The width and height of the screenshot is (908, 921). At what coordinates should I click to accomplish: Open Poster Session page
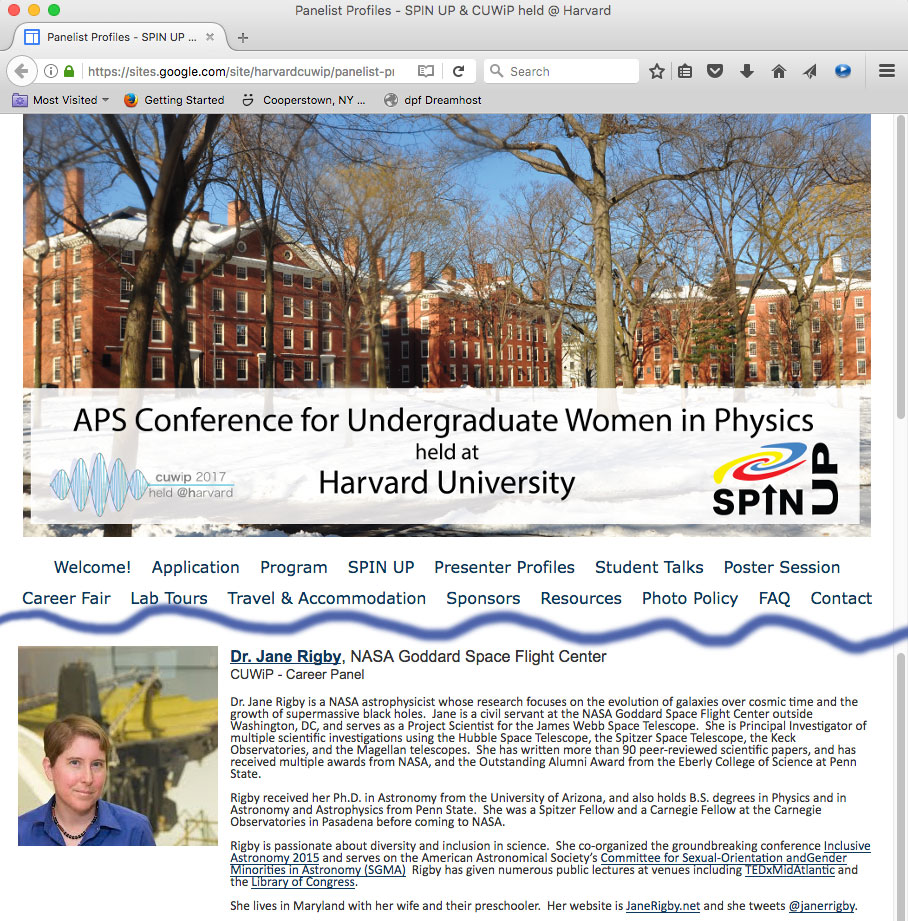[782, 567]
